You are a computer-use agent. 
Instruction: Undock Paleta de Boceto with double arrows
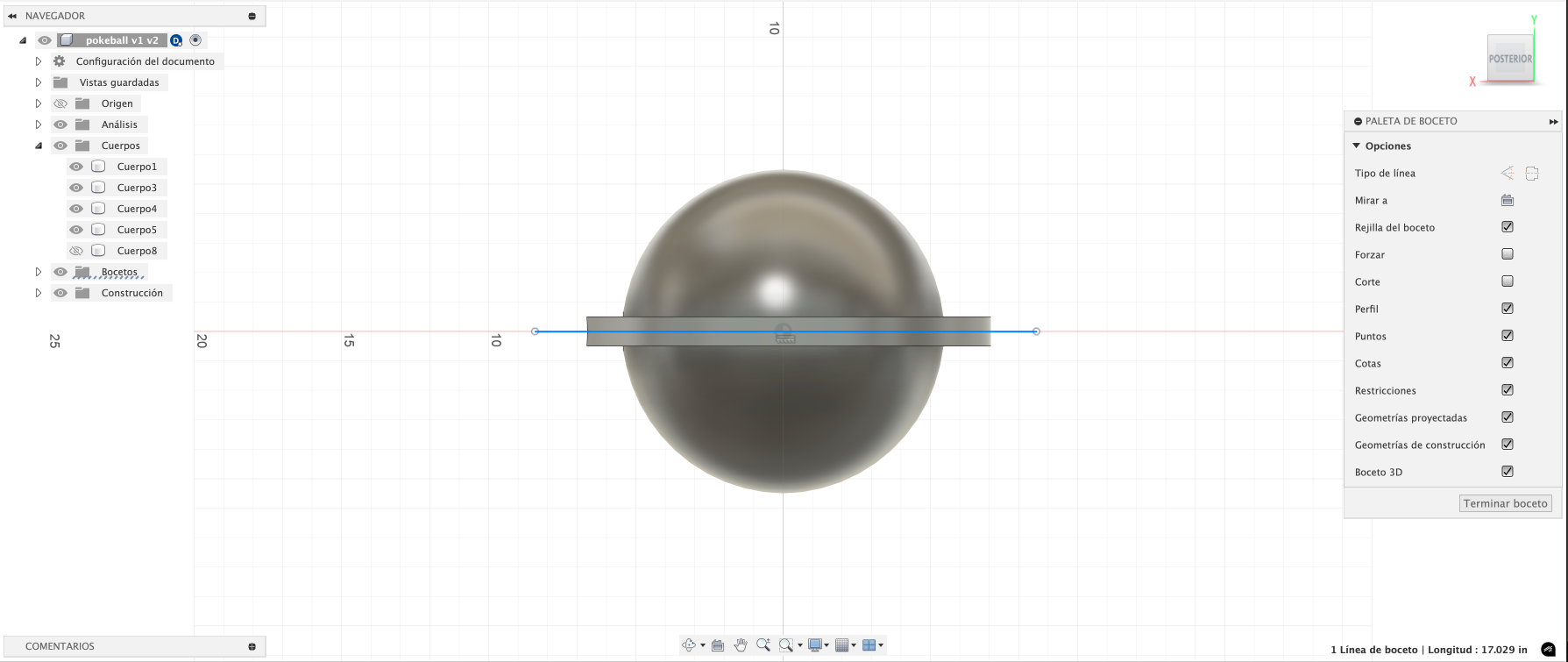coord(1554,122)
